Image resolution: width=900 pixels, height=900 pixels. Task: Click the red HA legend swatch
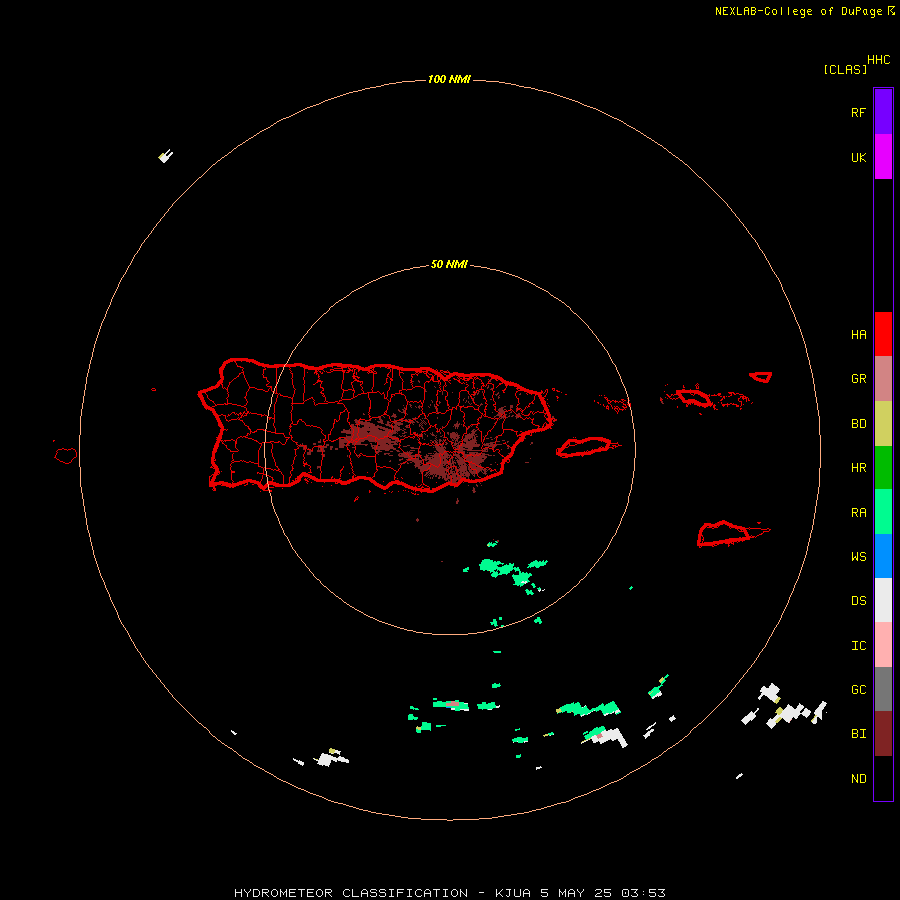883,334
